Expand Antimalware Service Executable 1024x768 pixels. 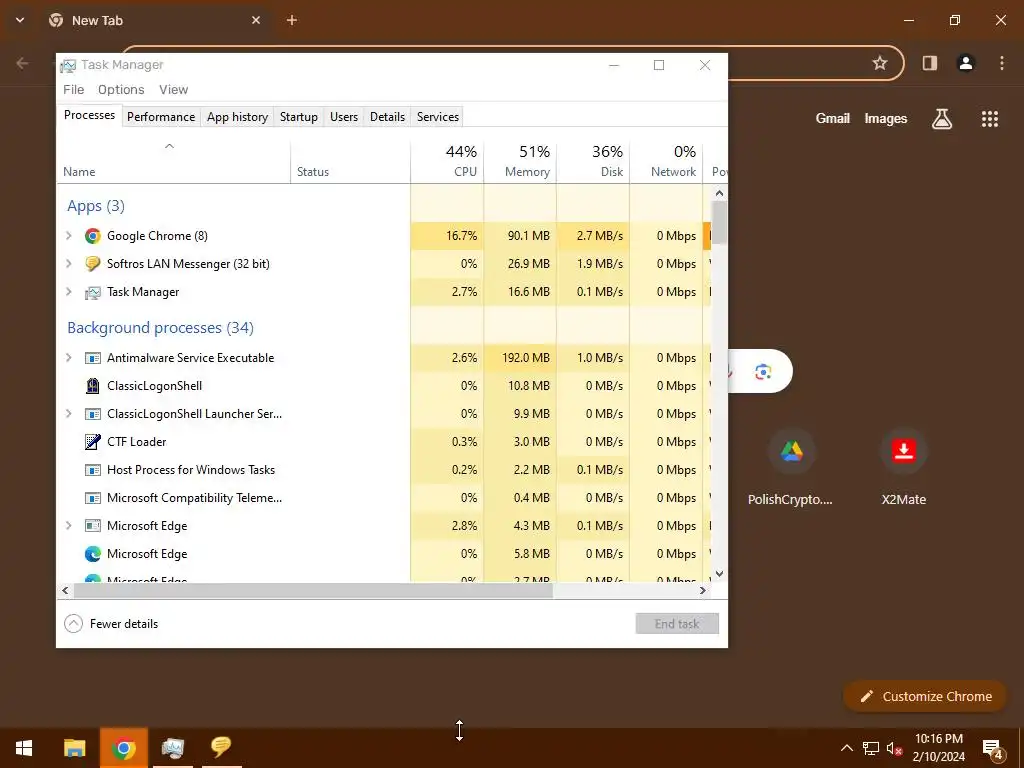click(69, 358)
